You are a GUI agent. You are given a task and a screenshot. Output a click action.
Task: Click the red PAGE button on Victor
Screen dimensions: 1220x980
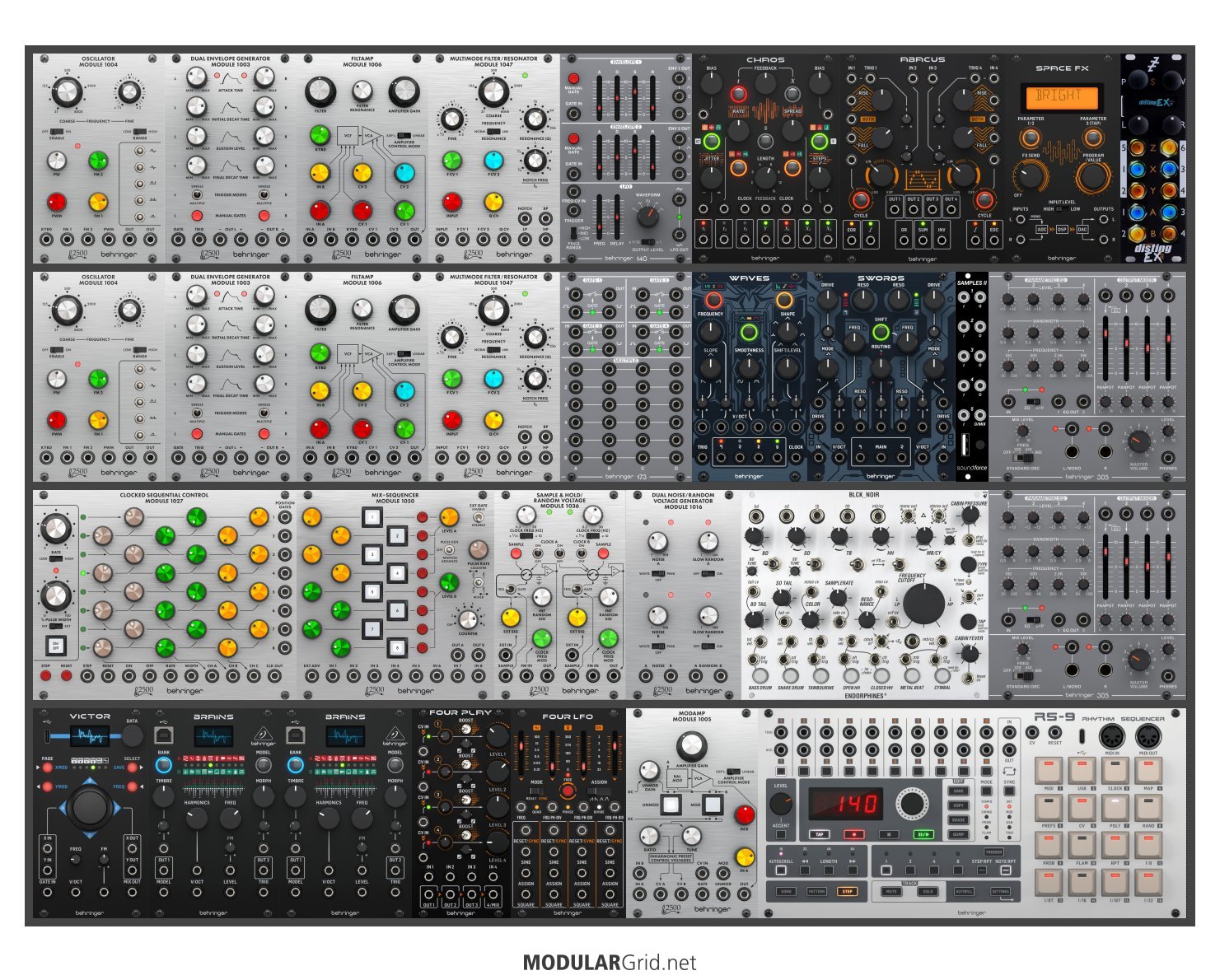point(48,768)
